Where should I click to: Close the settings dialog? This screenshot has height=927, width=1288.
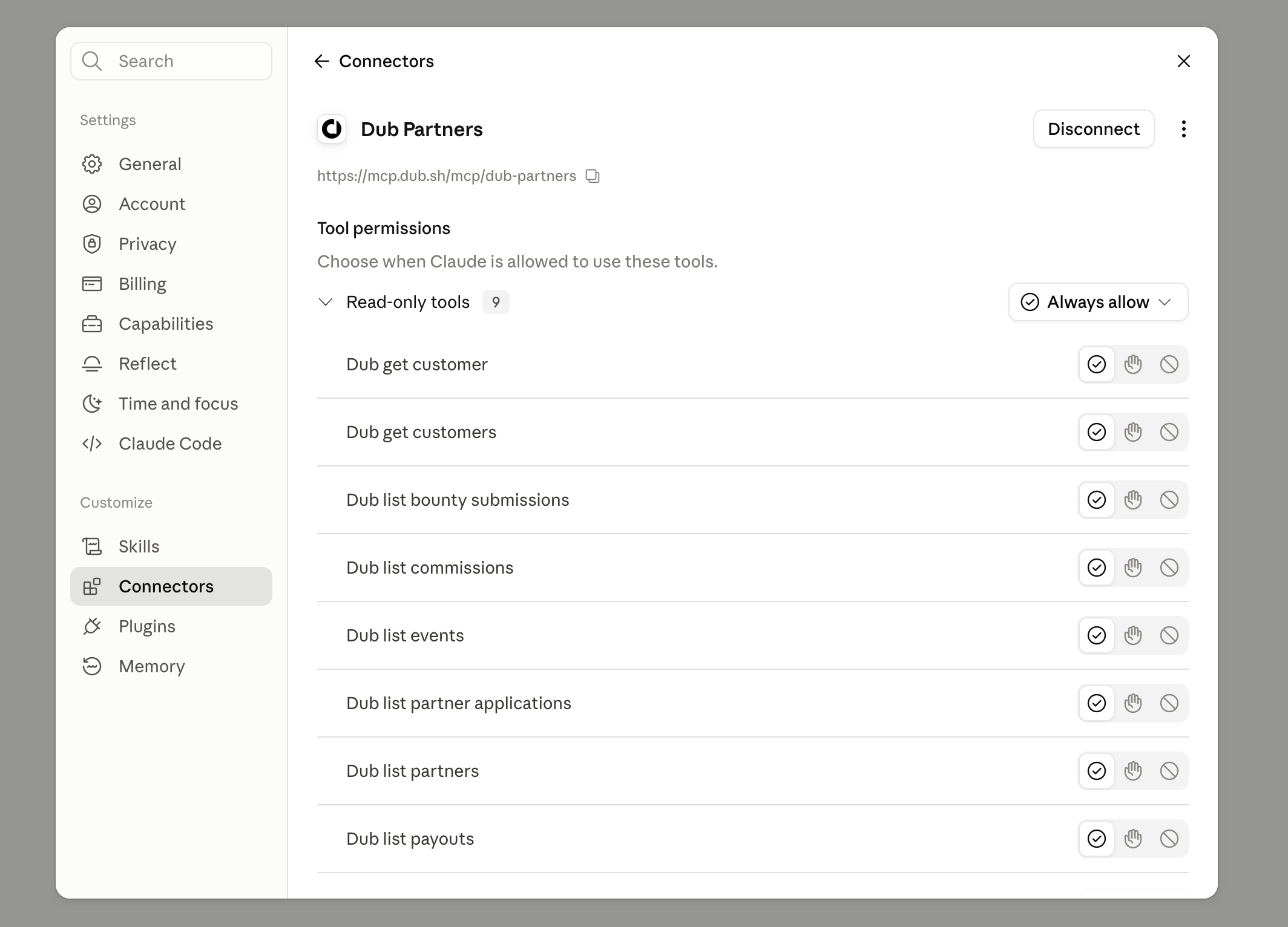tap(1183, 61)
